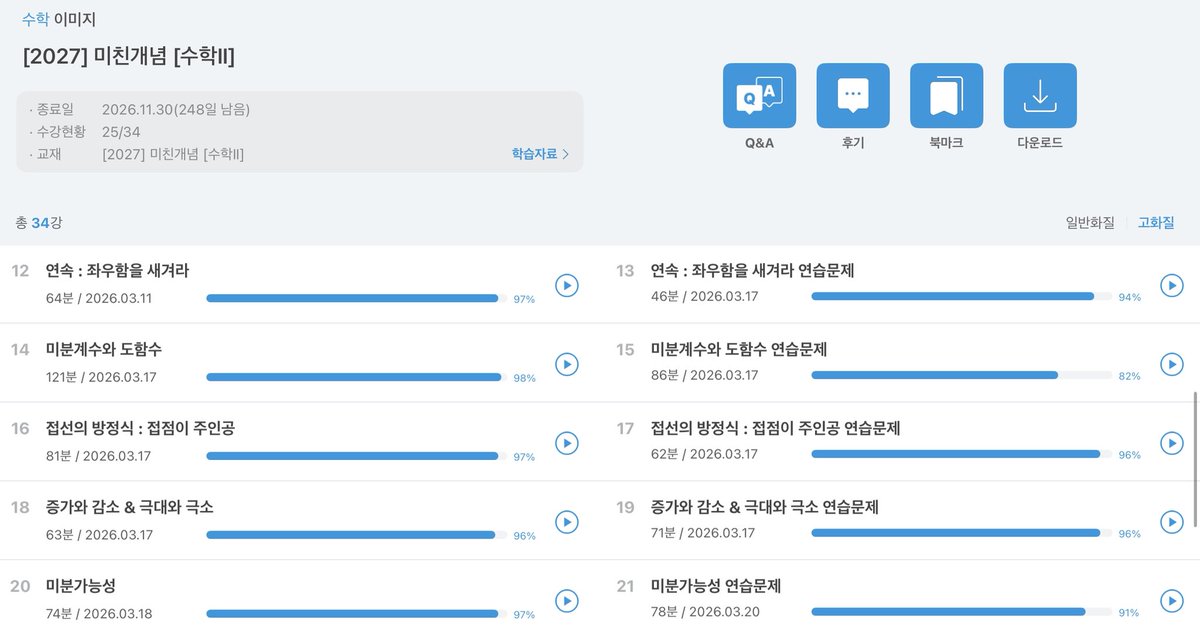Click 121분 / 2026.03.17 lecture info
The image size is (1200, 634).
101,377
